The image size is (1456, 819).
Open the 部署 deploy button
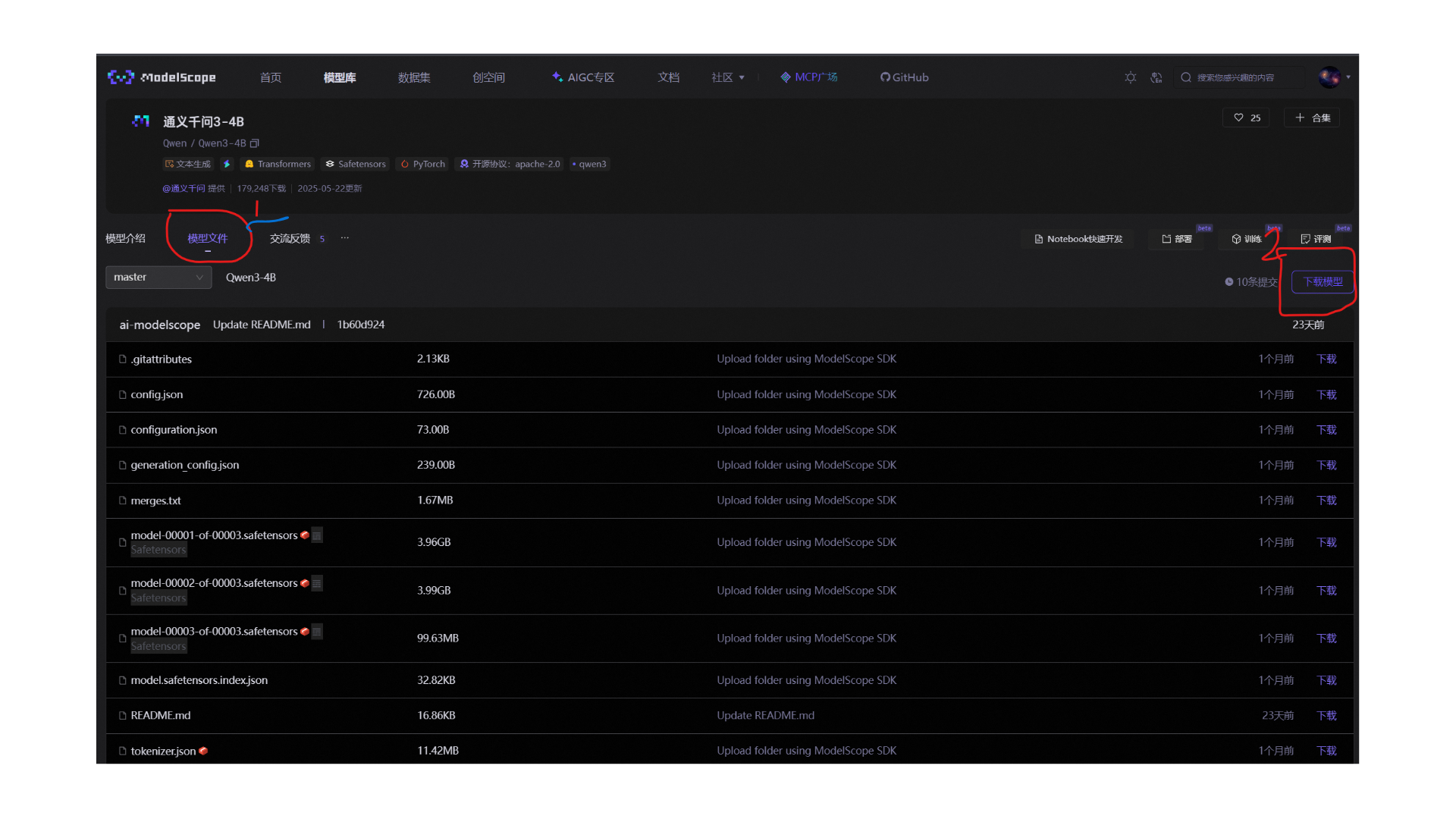tap(1176, 239)
